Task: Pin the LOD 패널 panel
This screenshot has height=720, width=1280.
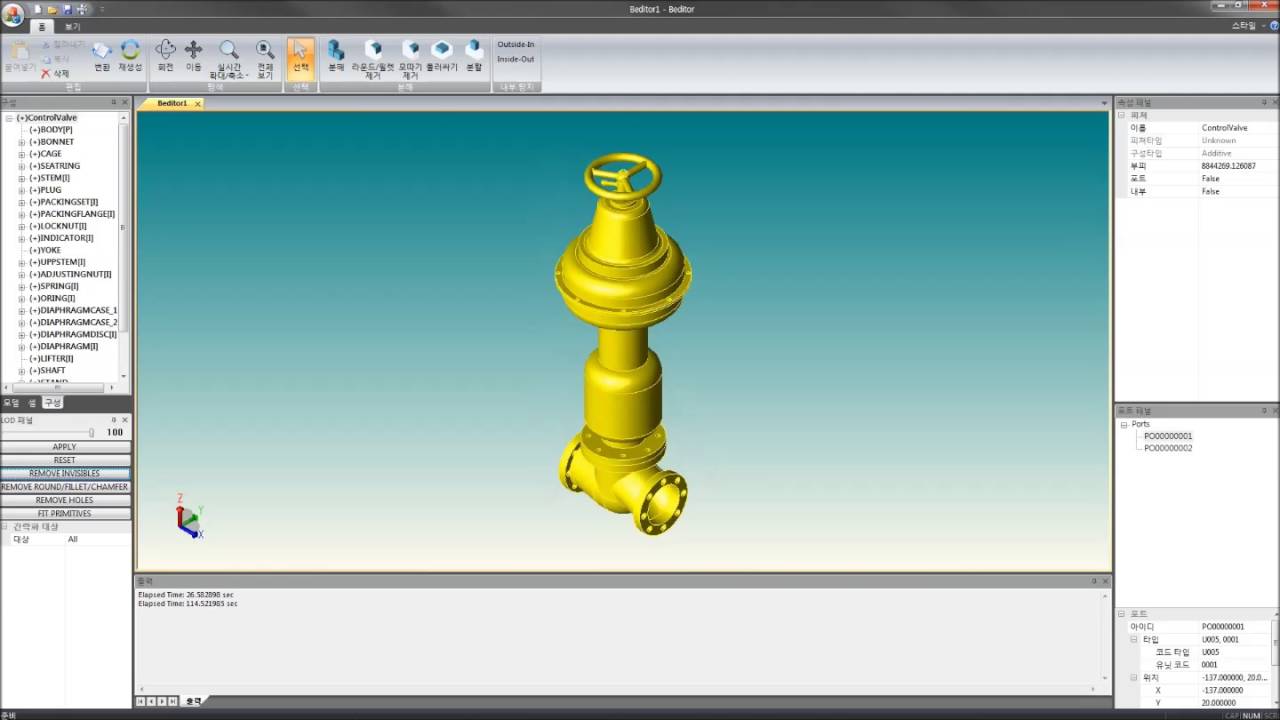Action: click(x=114, y=420)
